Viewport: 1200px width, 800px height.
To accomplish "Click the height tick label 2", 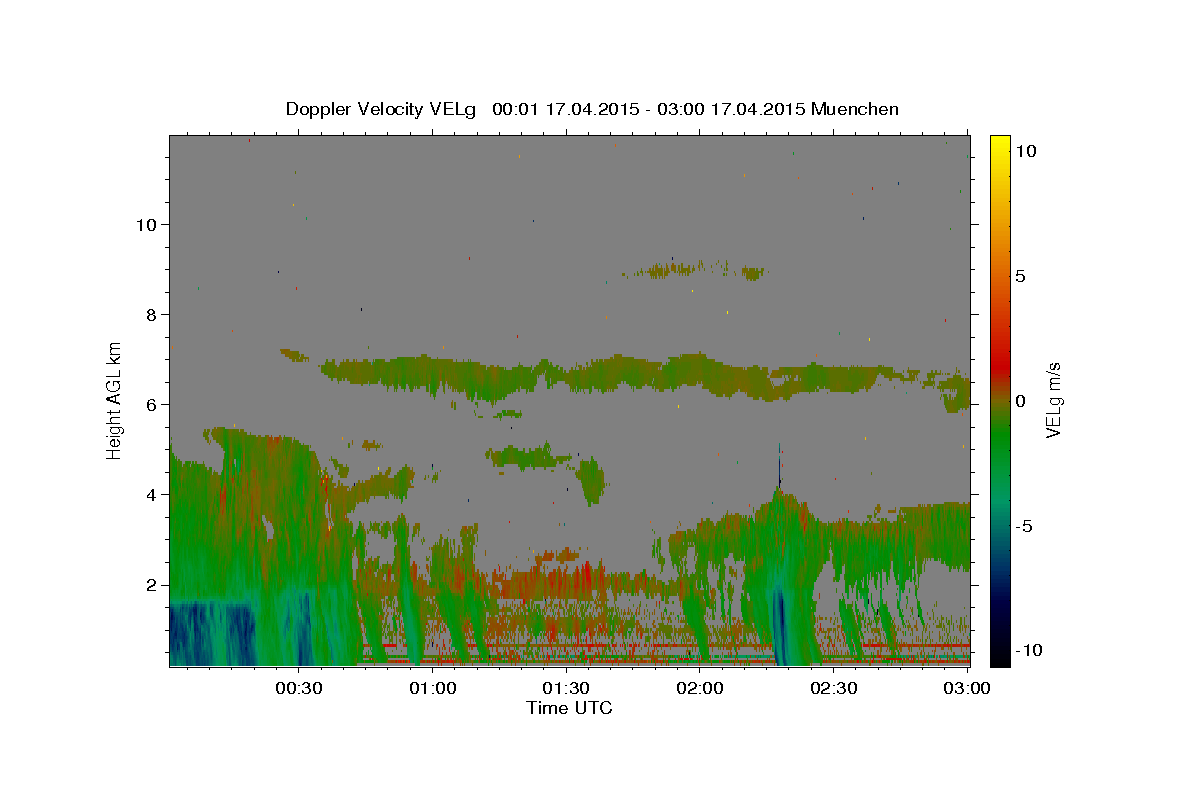I will tap(152, 585).
